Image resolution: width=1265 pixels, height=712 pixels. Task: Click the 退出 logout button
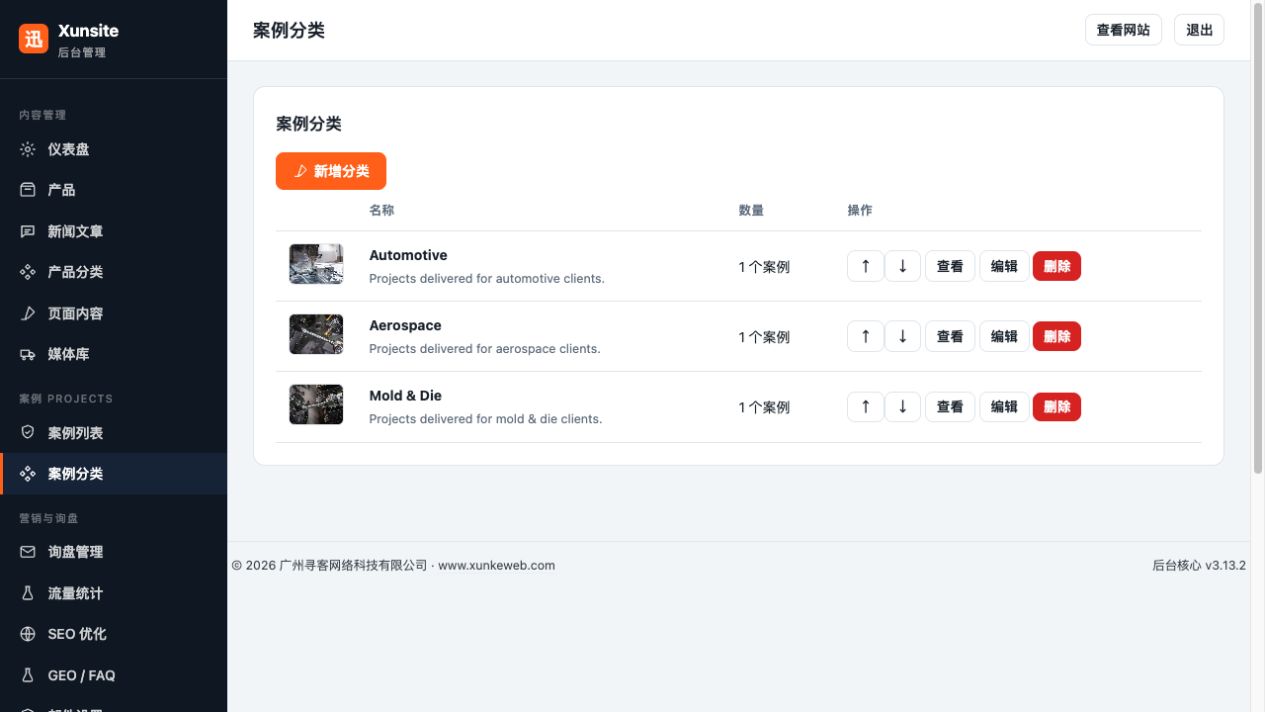point(1199,30)
